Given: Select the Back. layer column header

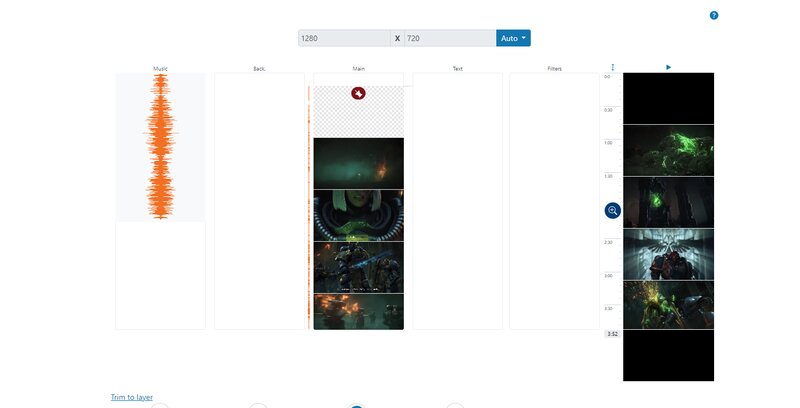Looking at the screenshot, I should click(x=259, y=68).
